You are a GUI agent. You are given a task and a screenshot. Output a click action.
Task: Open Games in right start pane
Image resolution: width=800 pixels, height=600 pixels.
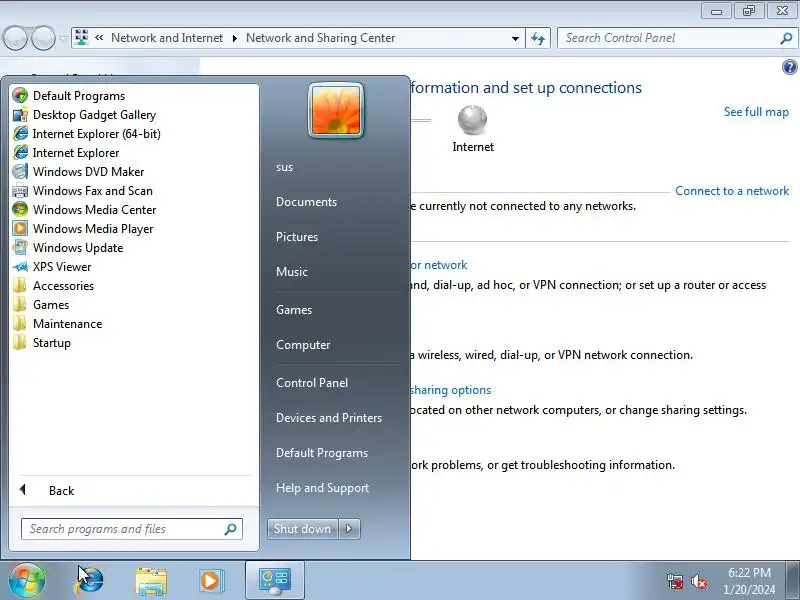294,310
